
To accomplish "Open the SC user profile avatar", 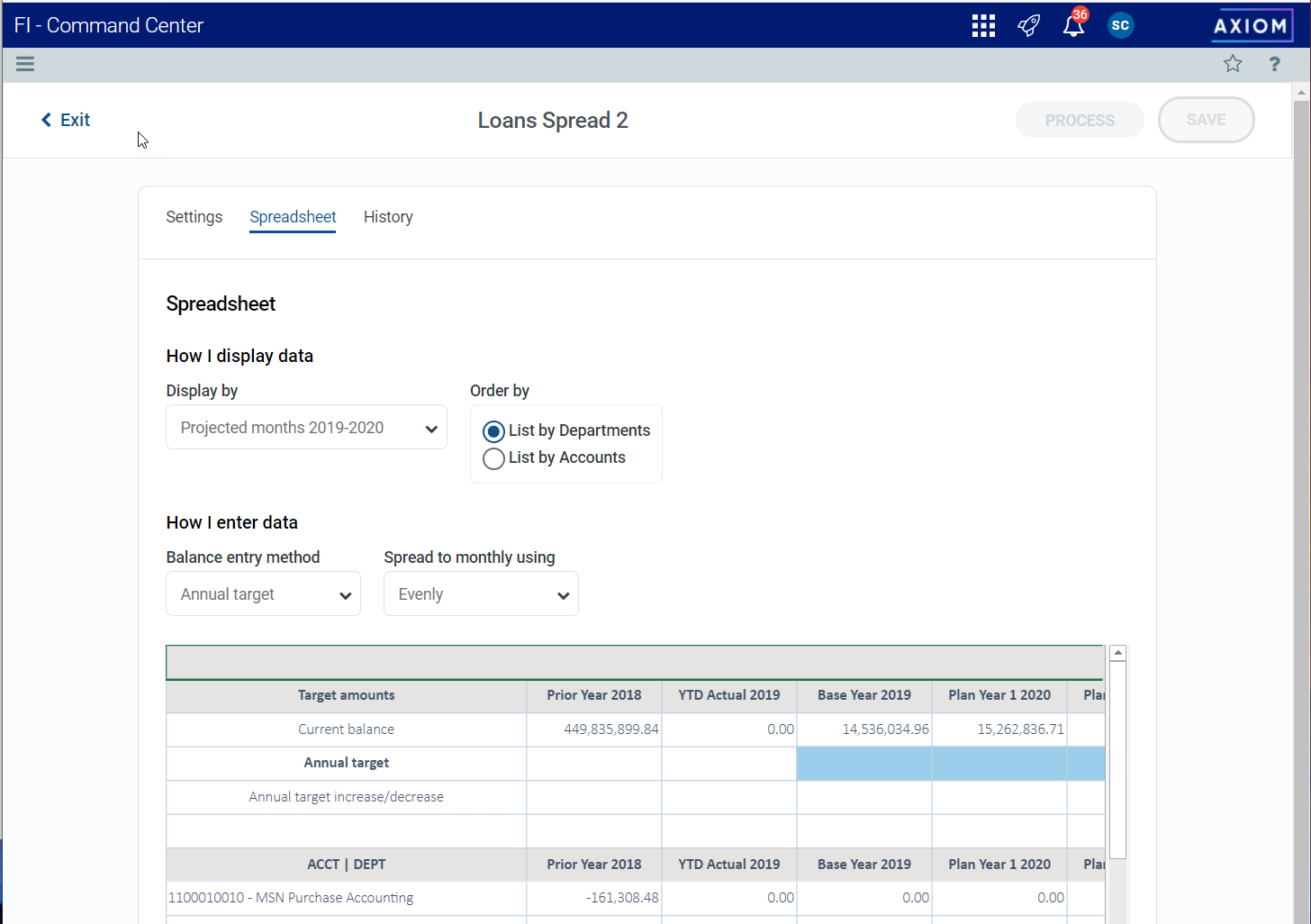I will pos(1120,25).
